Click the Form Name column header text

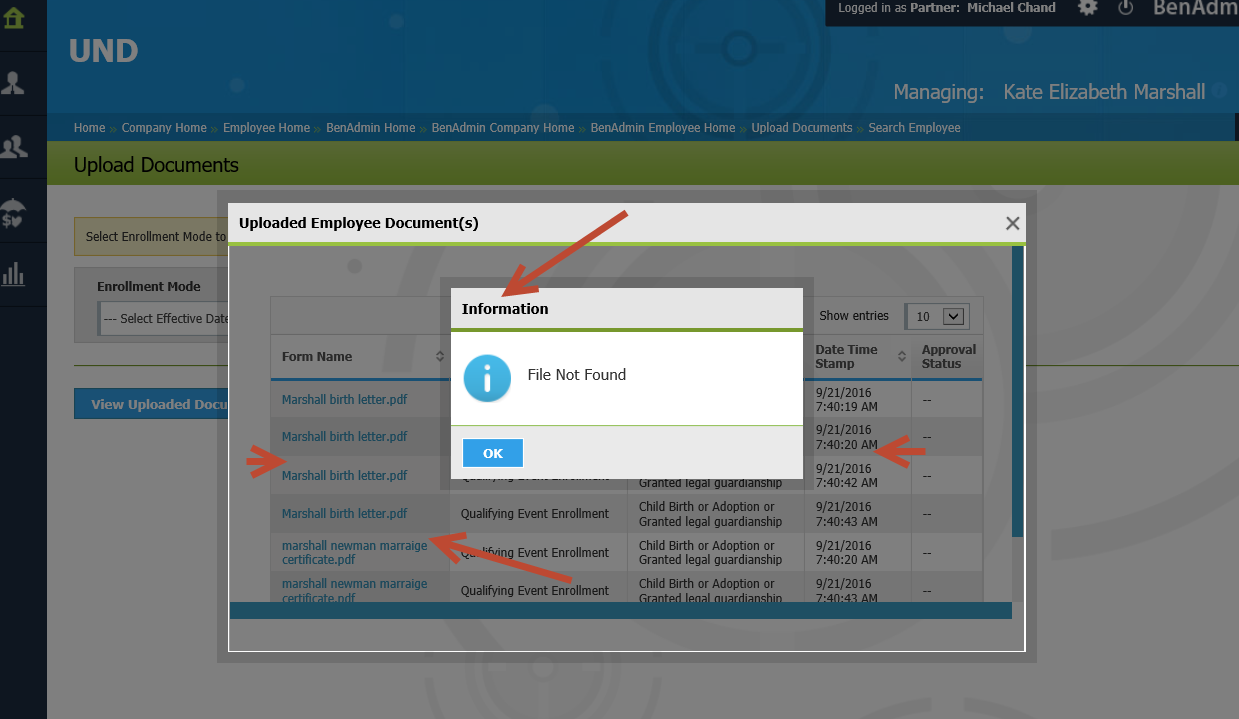click(317, 357)
